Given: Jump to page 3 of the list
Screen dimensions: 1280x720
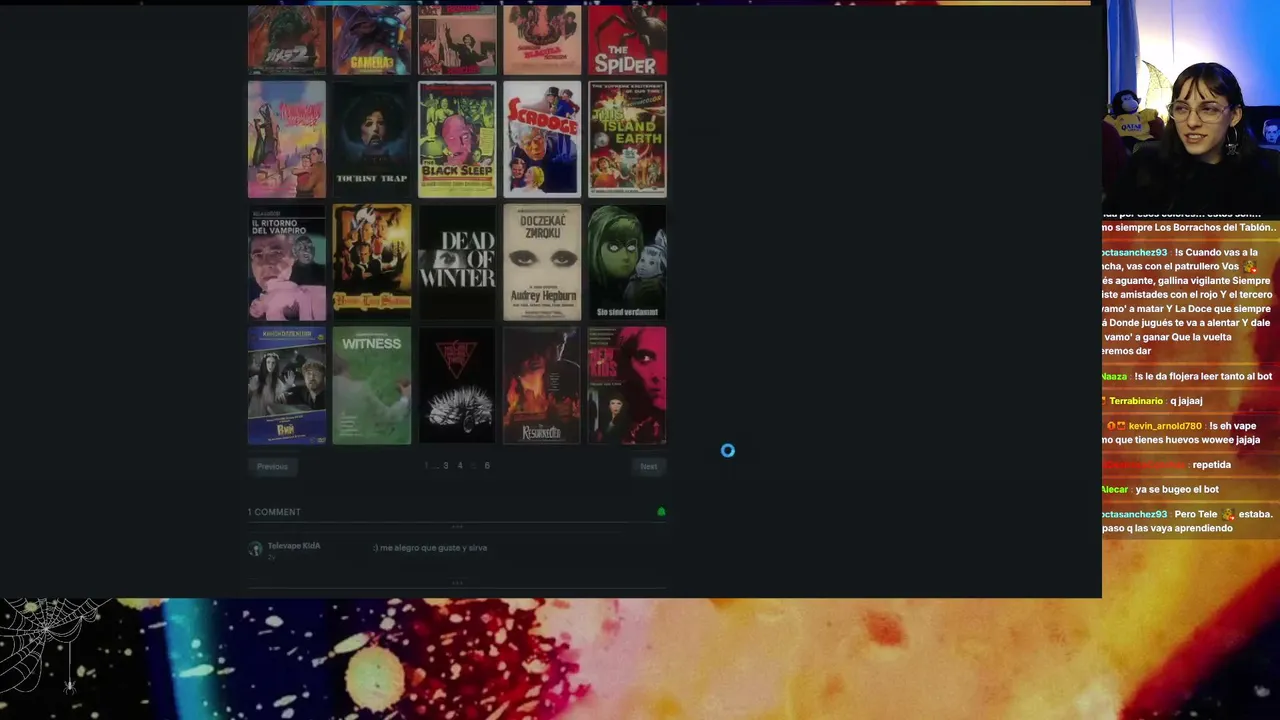Looking at the screenshot, I should point(446,466).
